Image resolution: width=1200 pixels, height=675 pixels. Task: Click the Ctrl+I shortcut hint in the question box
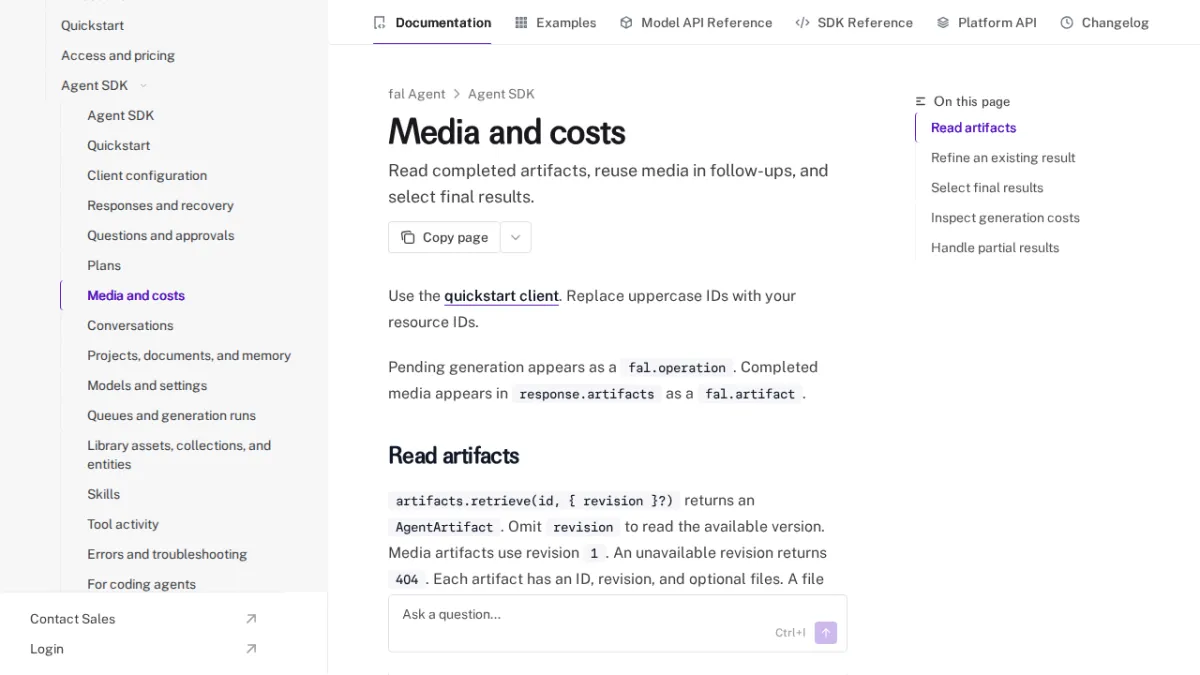point(790,633)
